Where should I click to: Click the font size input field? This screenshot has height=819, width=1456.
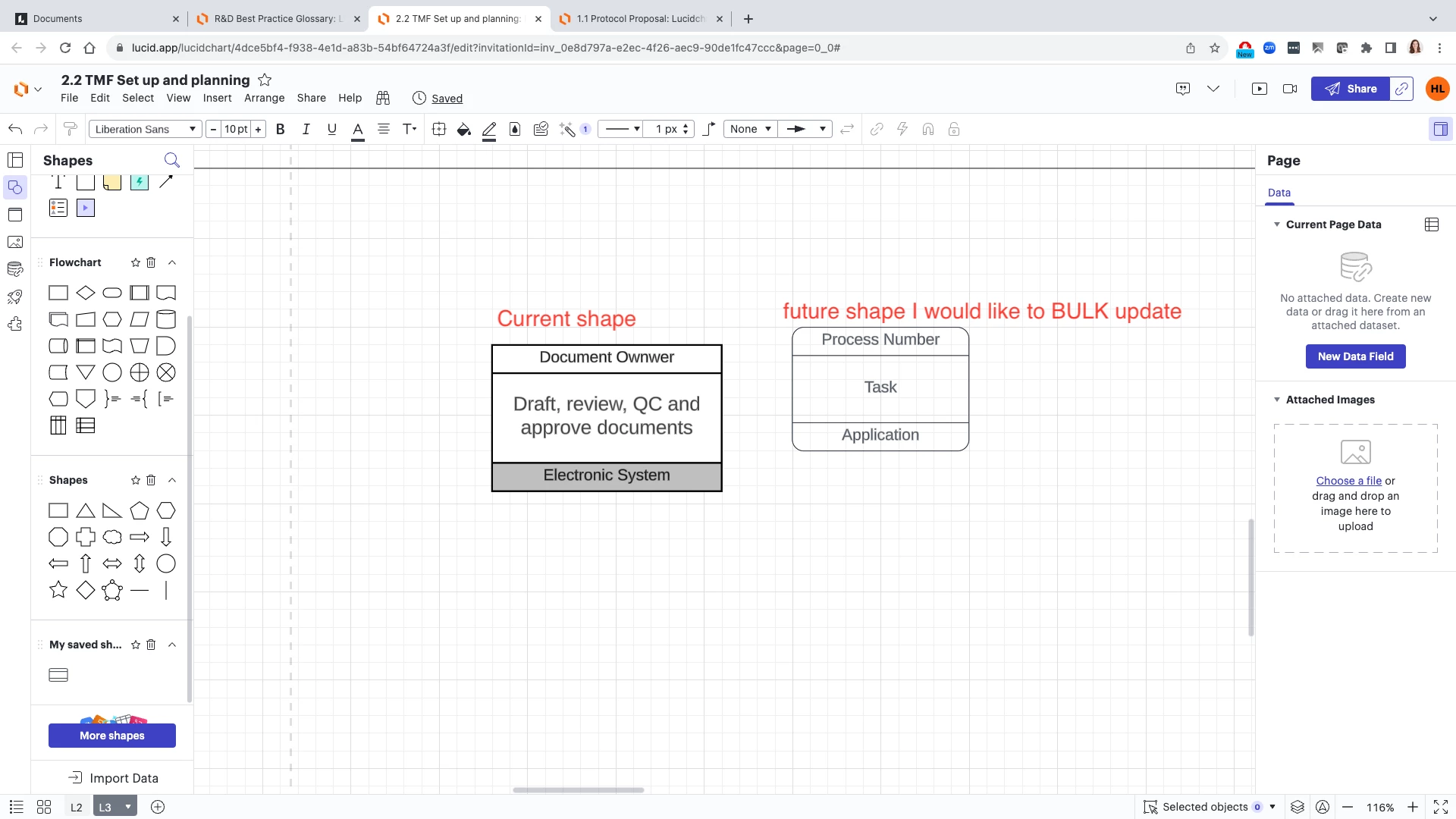pyautogui.click(x=236, y=129)
